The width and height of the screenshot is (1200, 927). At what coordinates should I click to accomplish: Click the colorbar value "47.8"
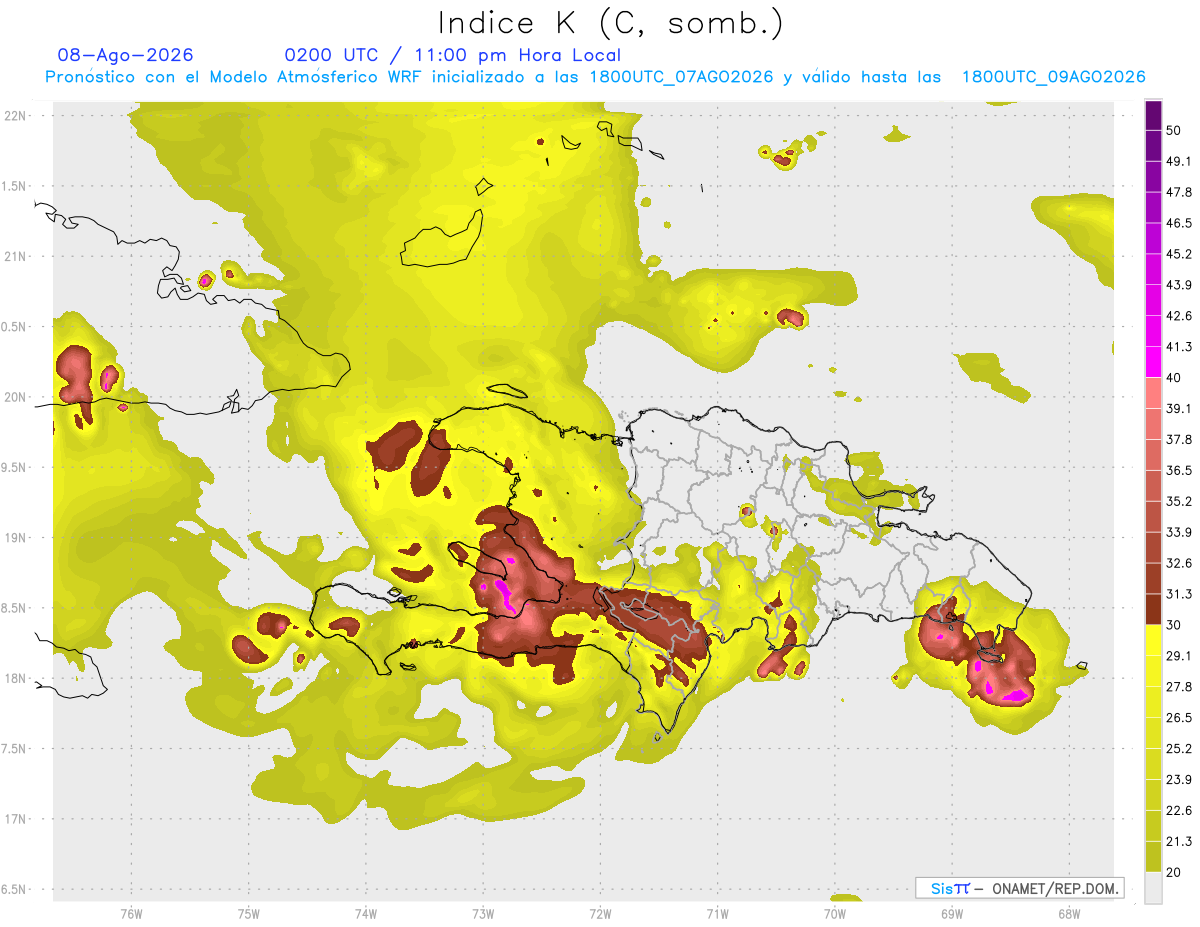tap(1179, 192)
